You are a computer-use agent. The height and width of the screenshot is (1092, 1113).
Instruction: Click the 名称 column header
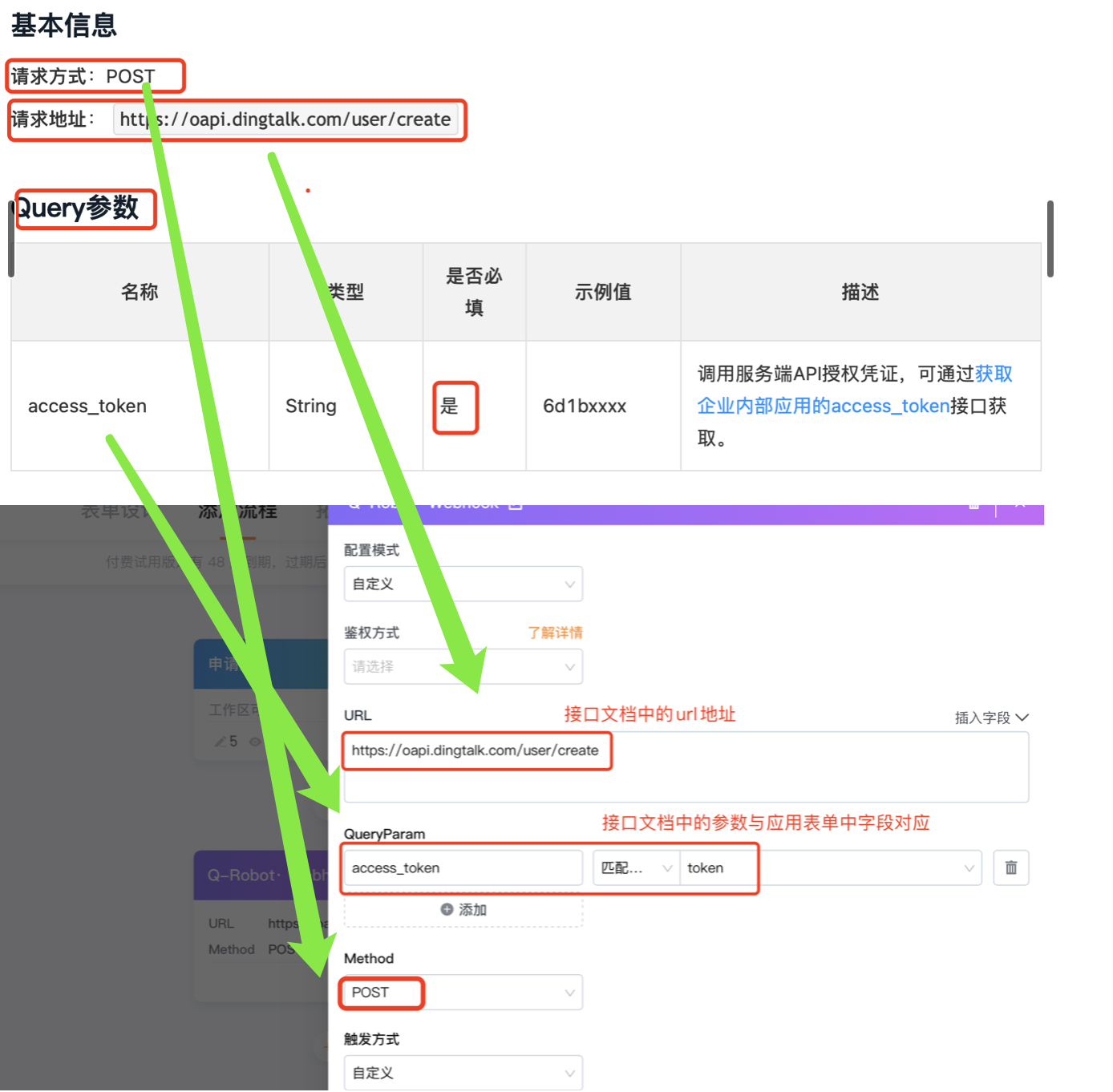[x=140, y=292]
